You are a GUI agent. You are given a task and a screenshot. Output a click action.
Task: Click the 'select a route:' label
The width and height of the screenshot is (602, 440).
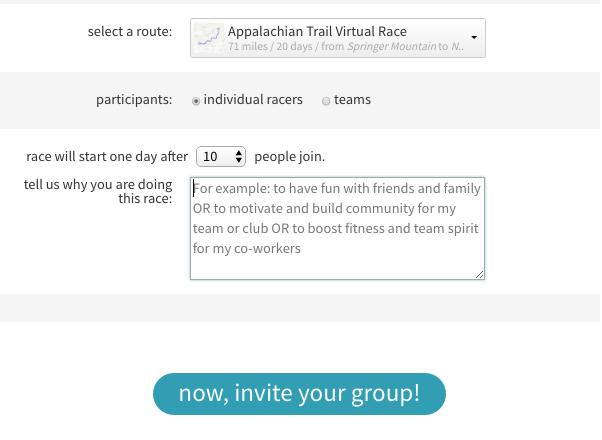(x=130, y=31)
